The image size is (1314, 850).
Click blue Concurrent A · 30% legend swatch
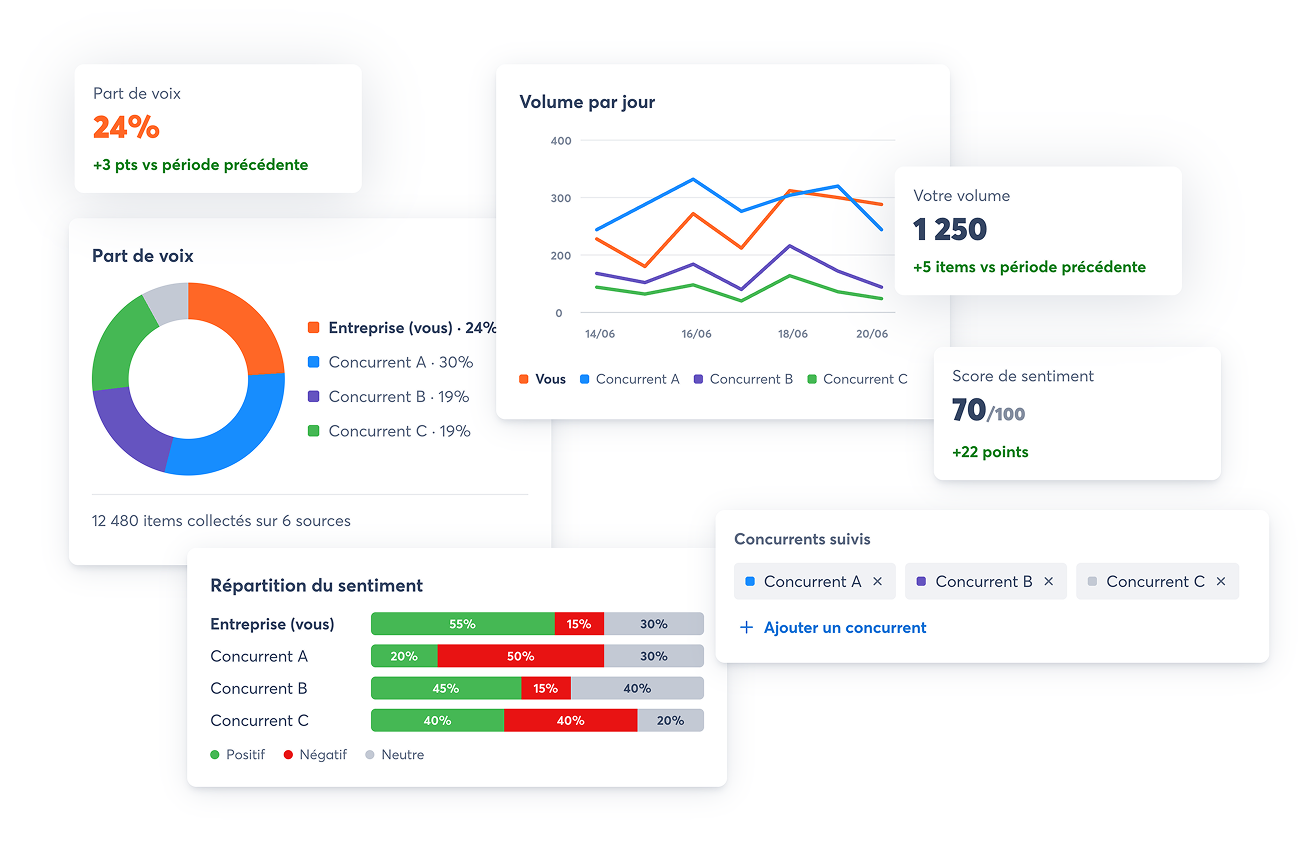pyautogui.click(x=314, y=362)
